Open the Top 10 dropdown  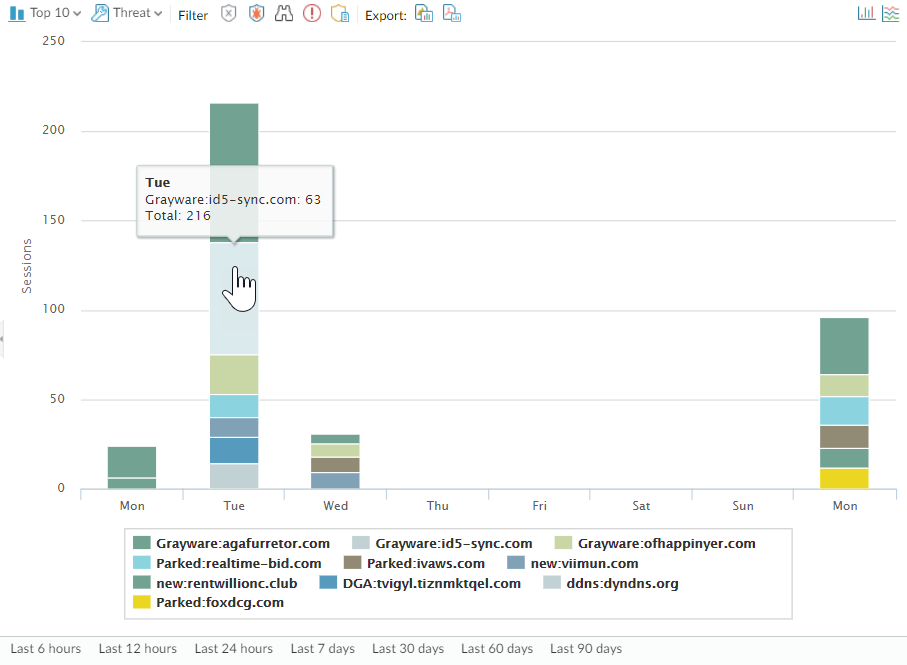tap(45, 13)
